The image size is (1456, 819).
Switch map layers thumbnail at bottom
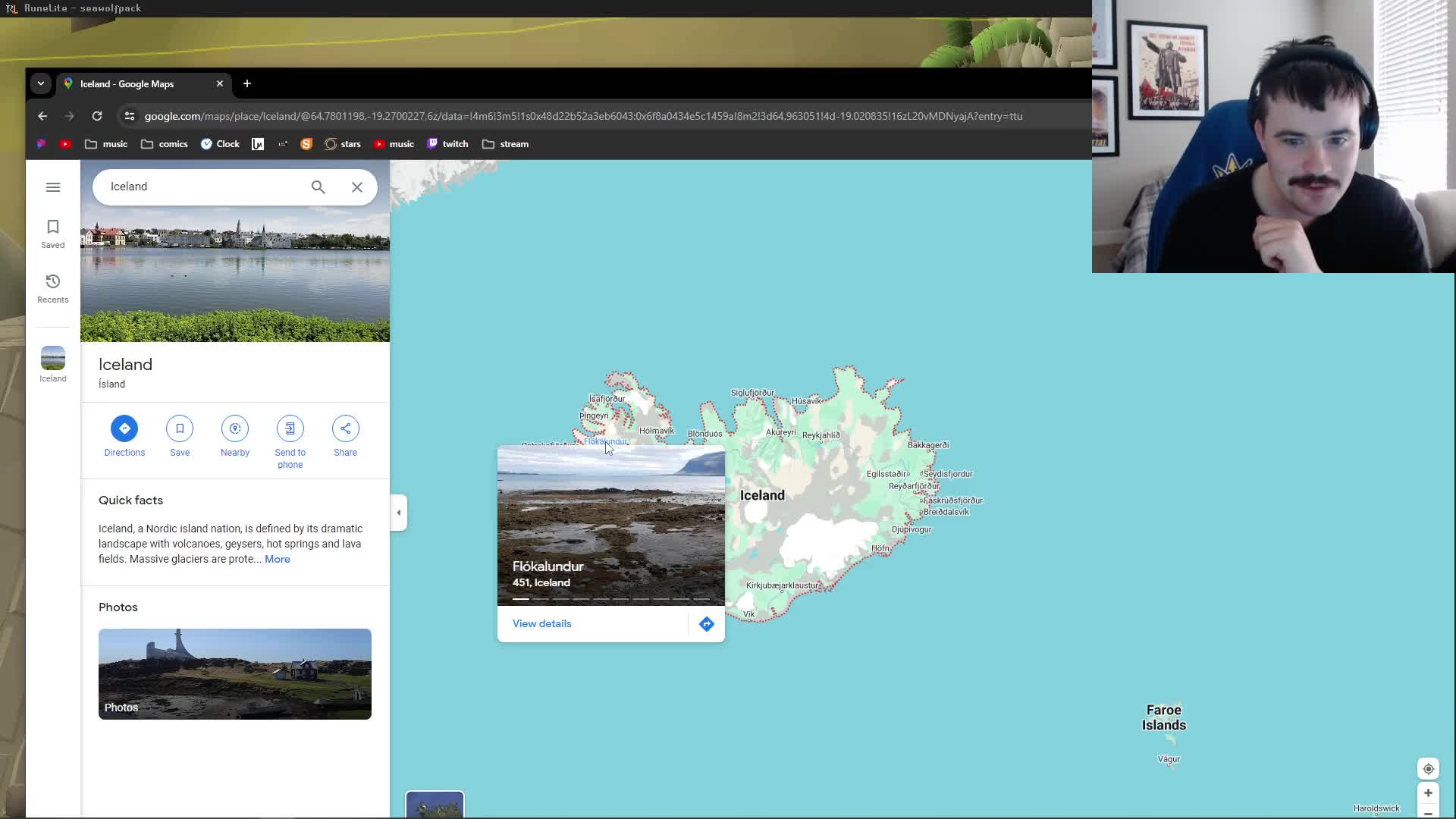pos(435,805)
